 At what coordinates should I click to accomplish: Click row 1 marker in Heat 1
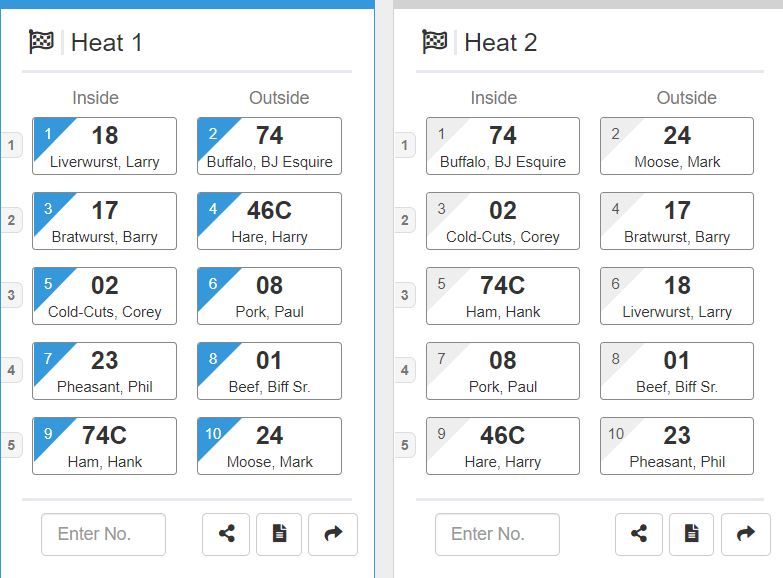pyautogui.click(x=11, y=146)
